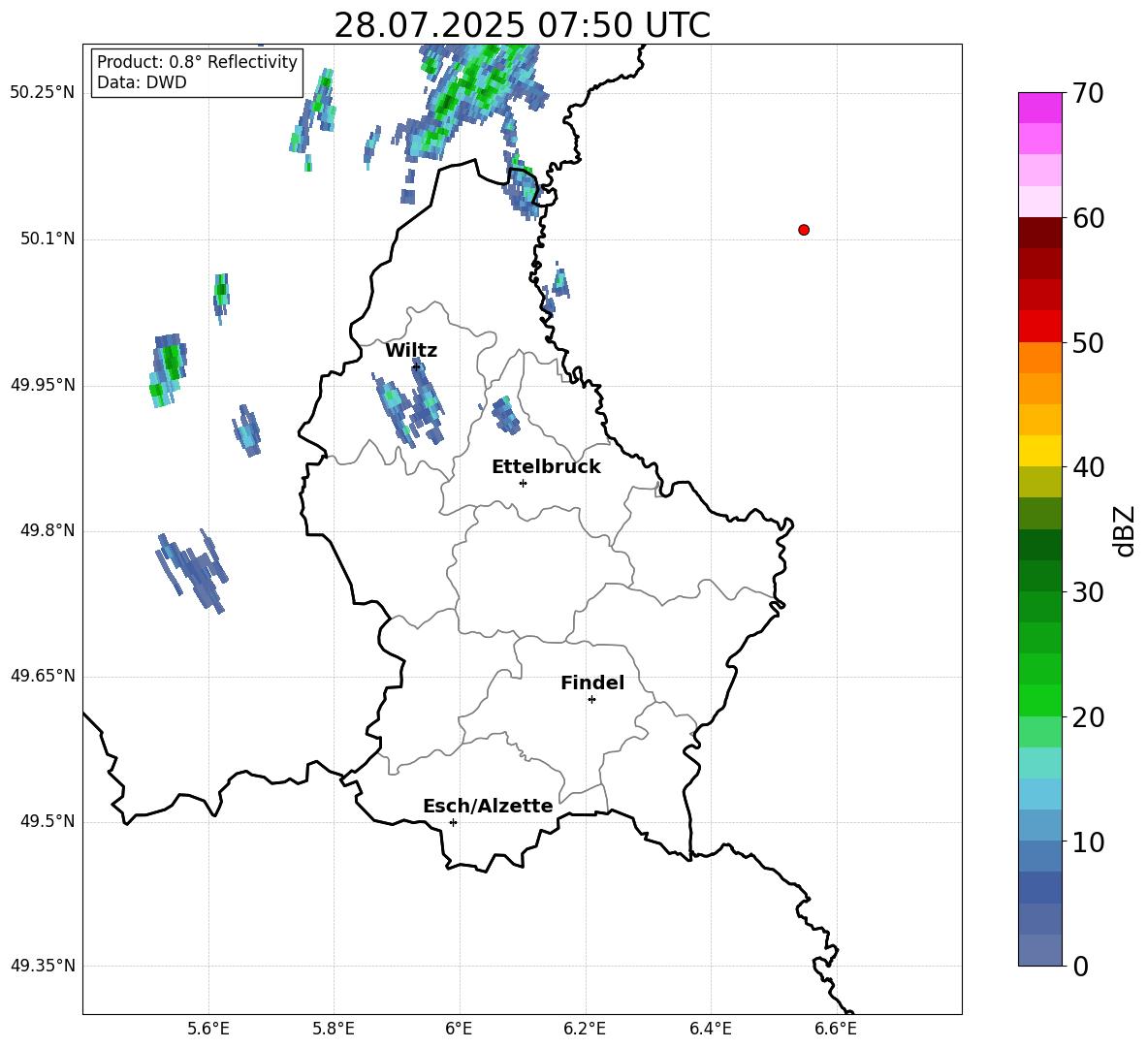The image size is (1148, 1048).
Task: Click colorbar tick label 30
Action: [1088, 592]
